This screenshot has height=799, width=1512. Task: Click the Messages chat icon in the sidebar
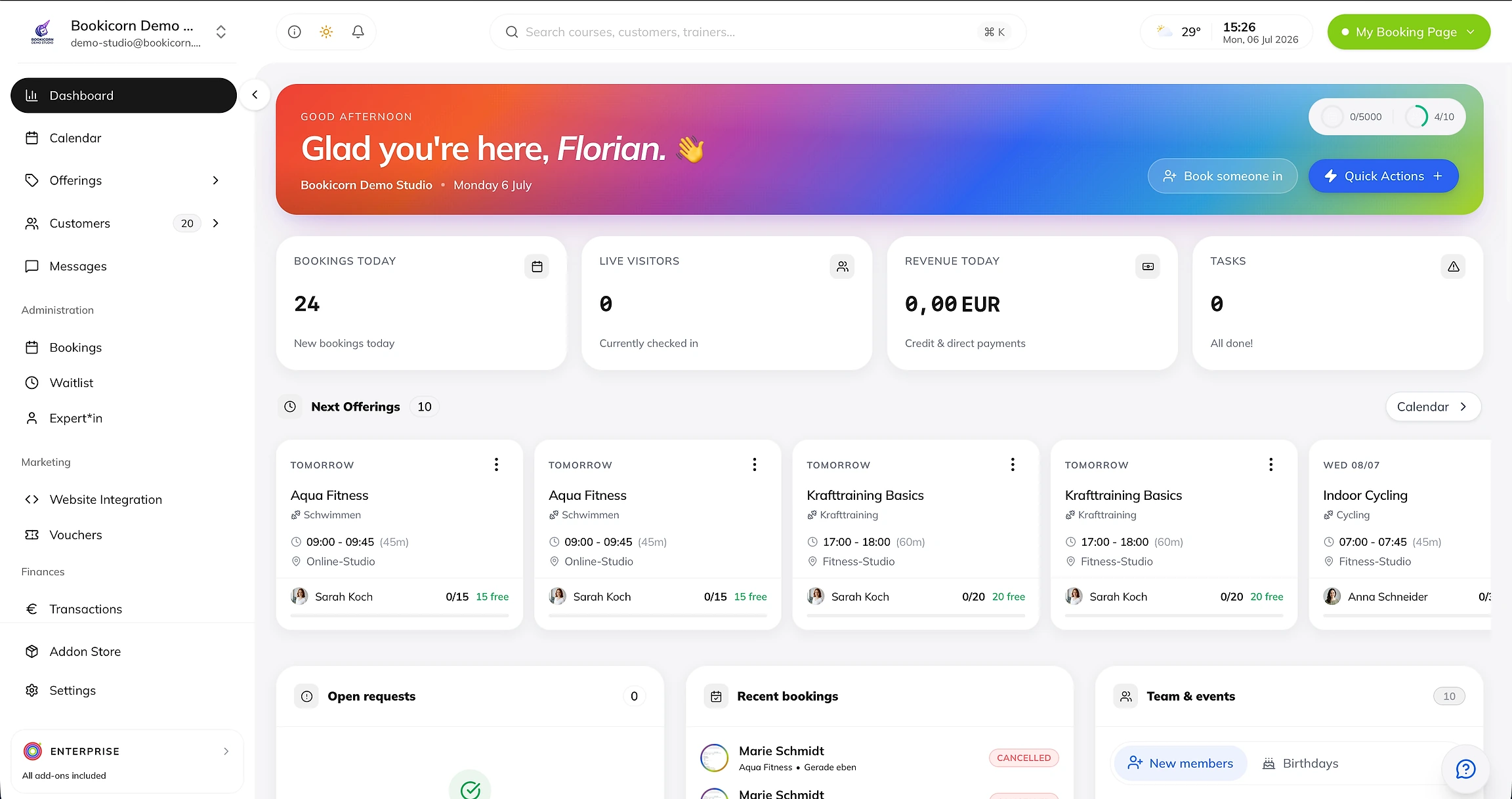pos(31,266)
